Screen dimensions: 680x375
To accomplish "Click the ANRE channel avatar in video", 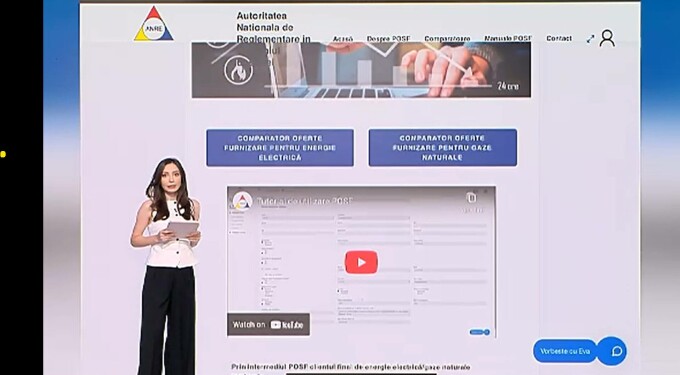I will (x=242, y=201).
